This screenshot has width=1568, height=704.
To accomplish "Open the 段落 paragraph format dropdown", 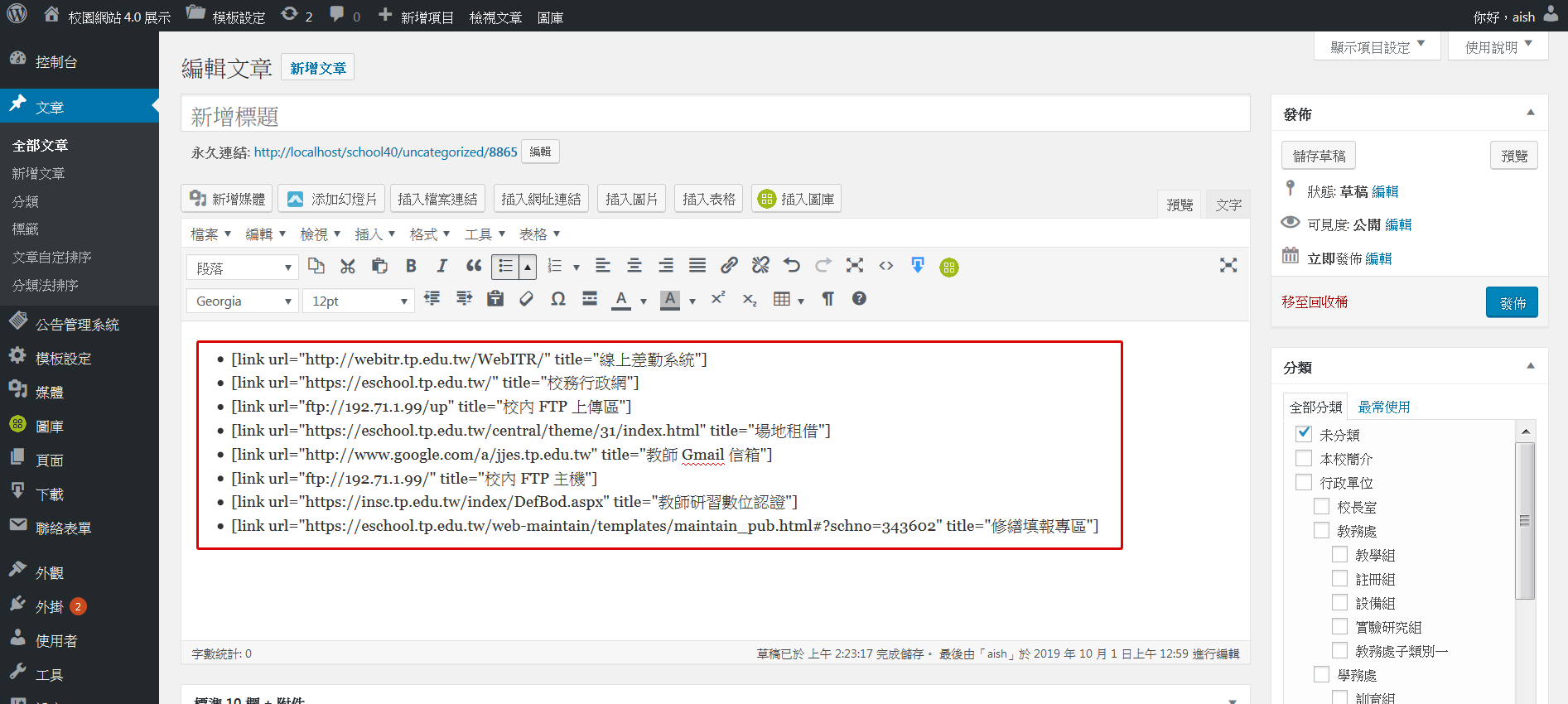I will click(x=243, y=268).
